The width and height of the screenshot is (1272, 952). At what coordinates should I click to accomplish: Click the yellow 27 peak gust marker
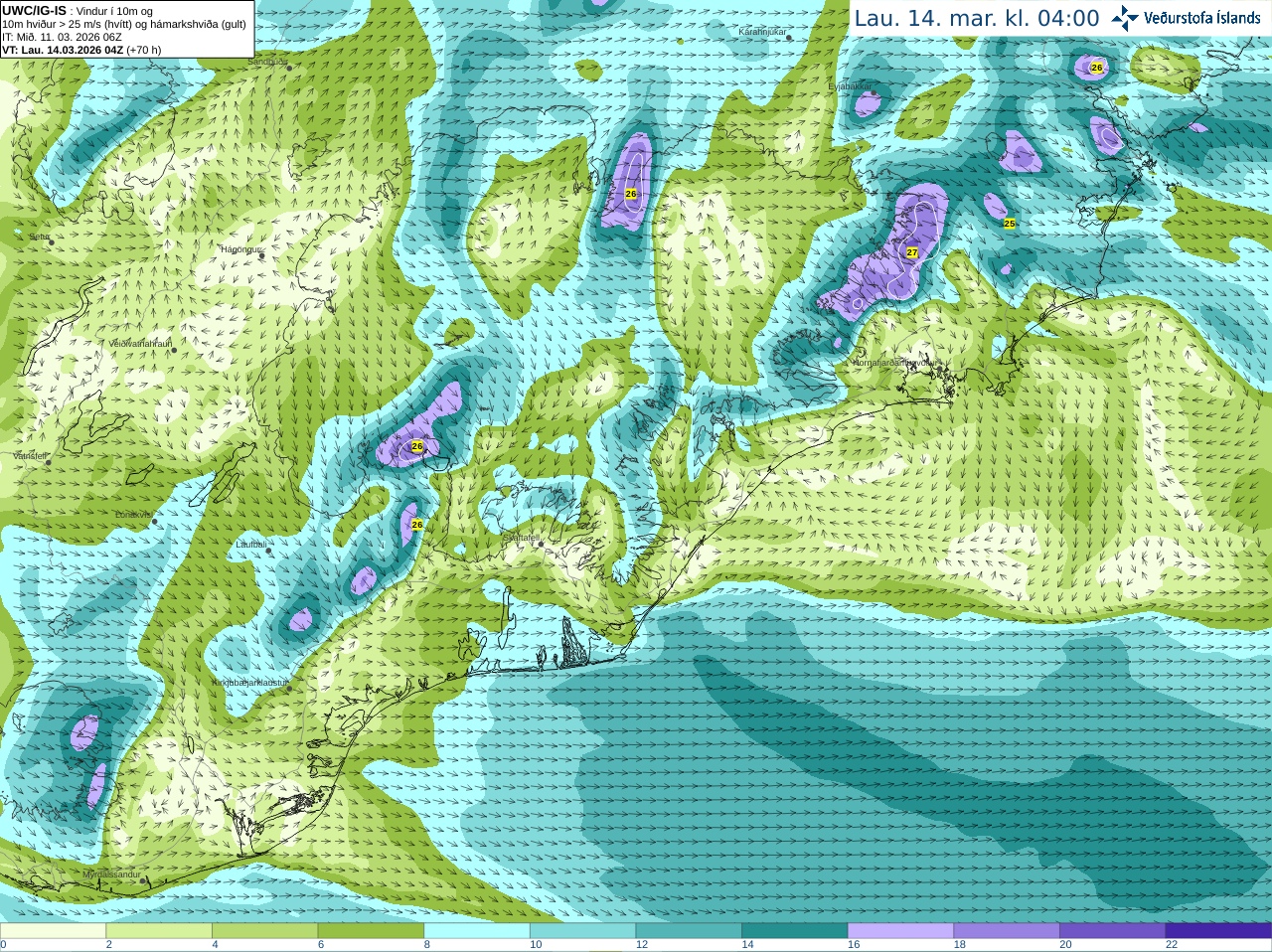tap(912, 252)
